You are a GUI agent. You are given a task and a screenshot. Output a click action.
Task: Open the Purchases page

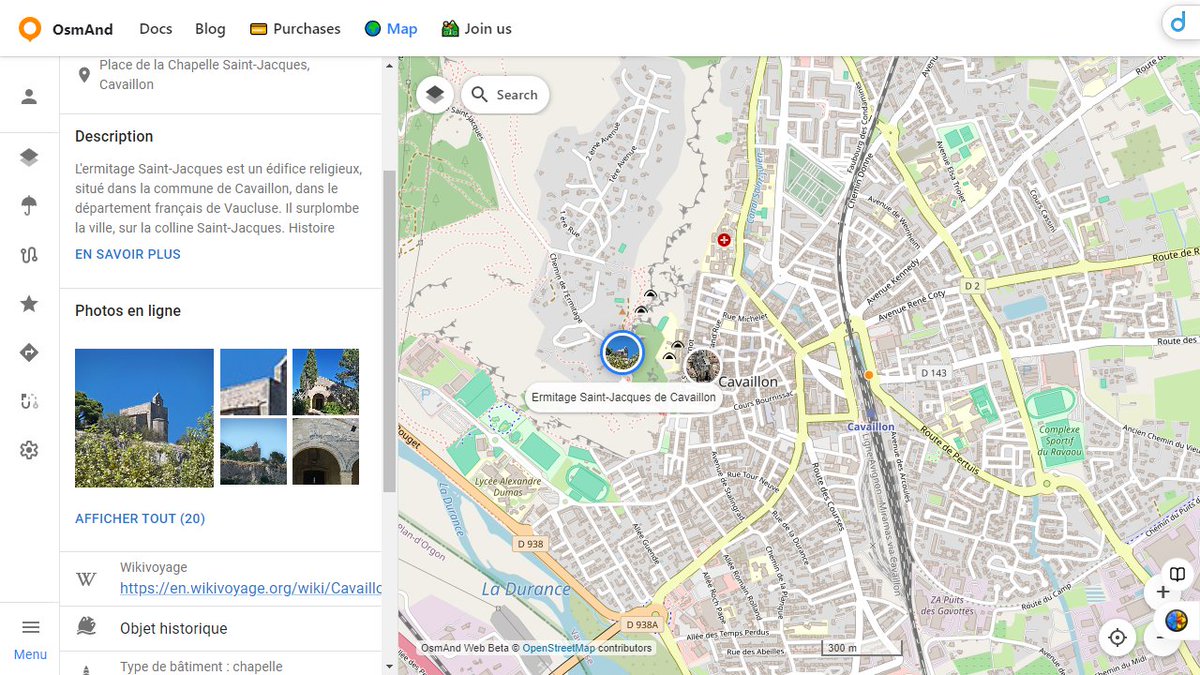pyautogui.click(x=295, y=28)
